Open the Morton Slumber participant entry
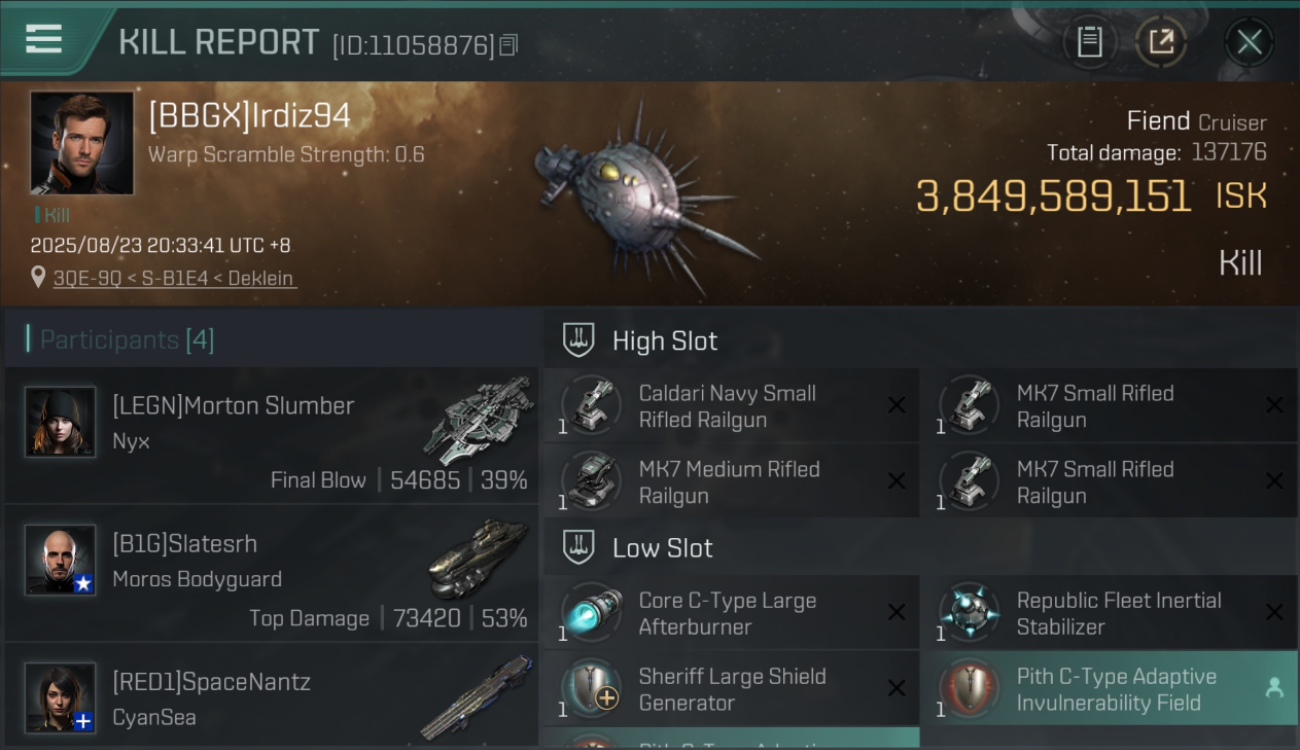 271,435
